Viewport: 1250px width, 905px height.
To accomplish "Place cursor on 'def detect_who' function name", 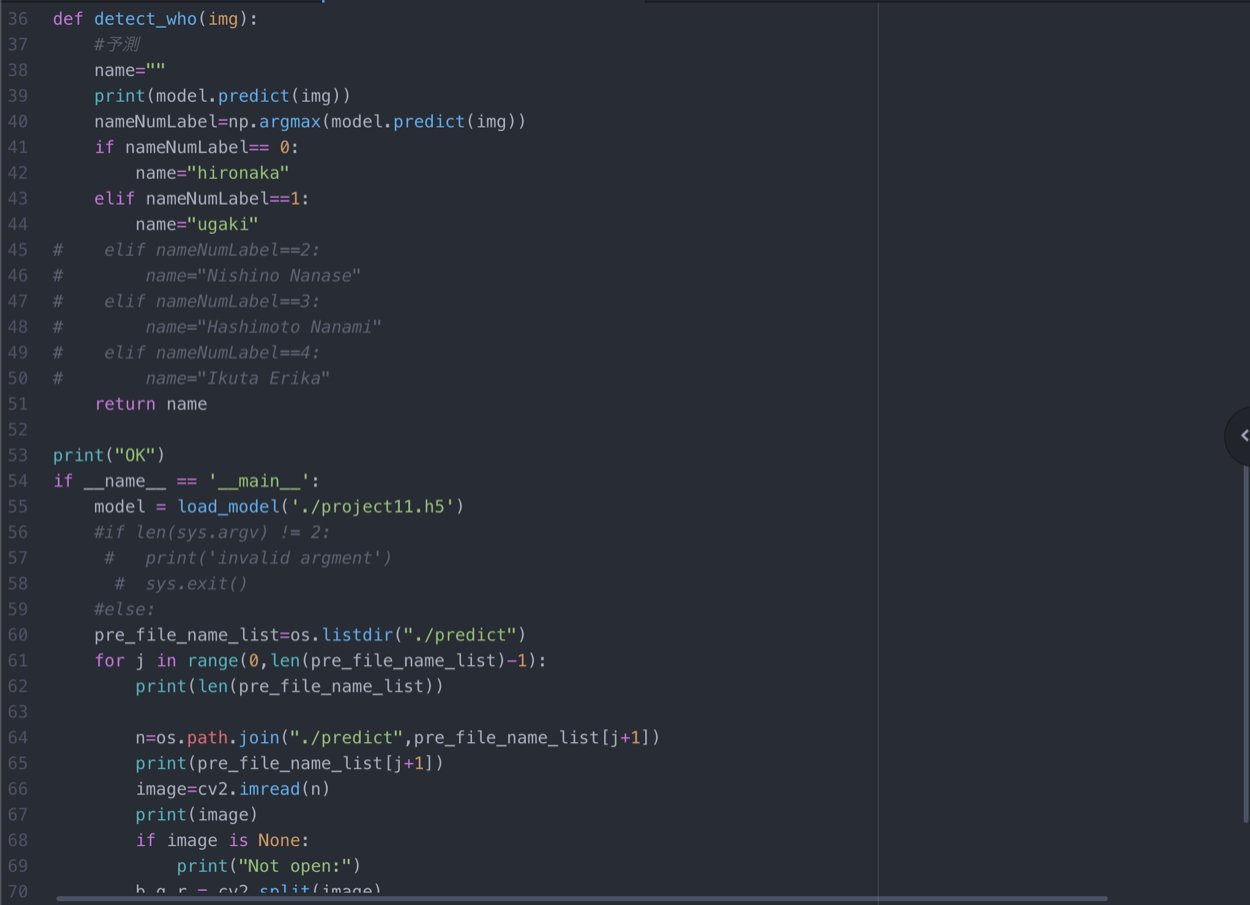I will [x=145, y=19].
